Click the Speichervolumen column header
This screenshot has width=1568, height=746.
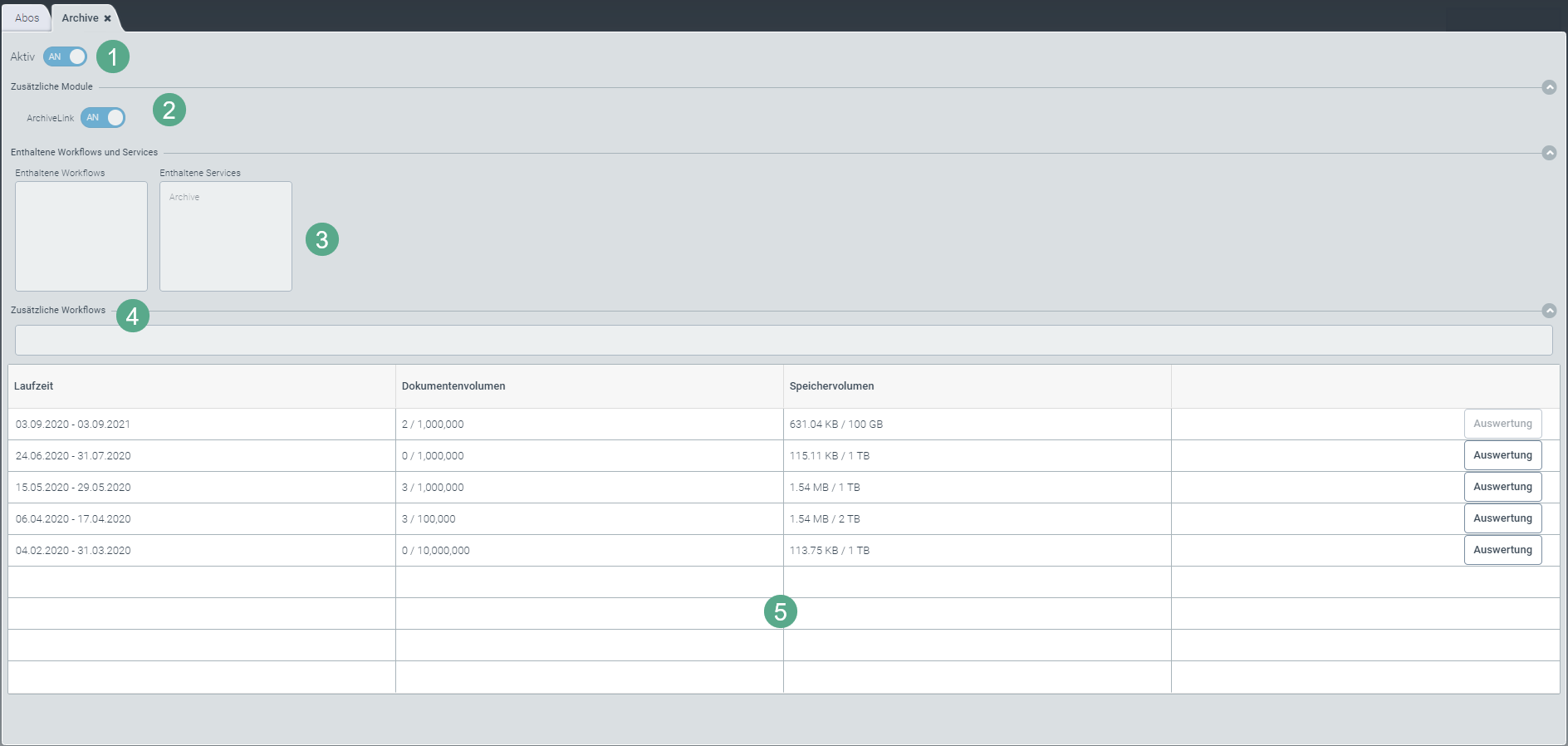pos(831,386)
